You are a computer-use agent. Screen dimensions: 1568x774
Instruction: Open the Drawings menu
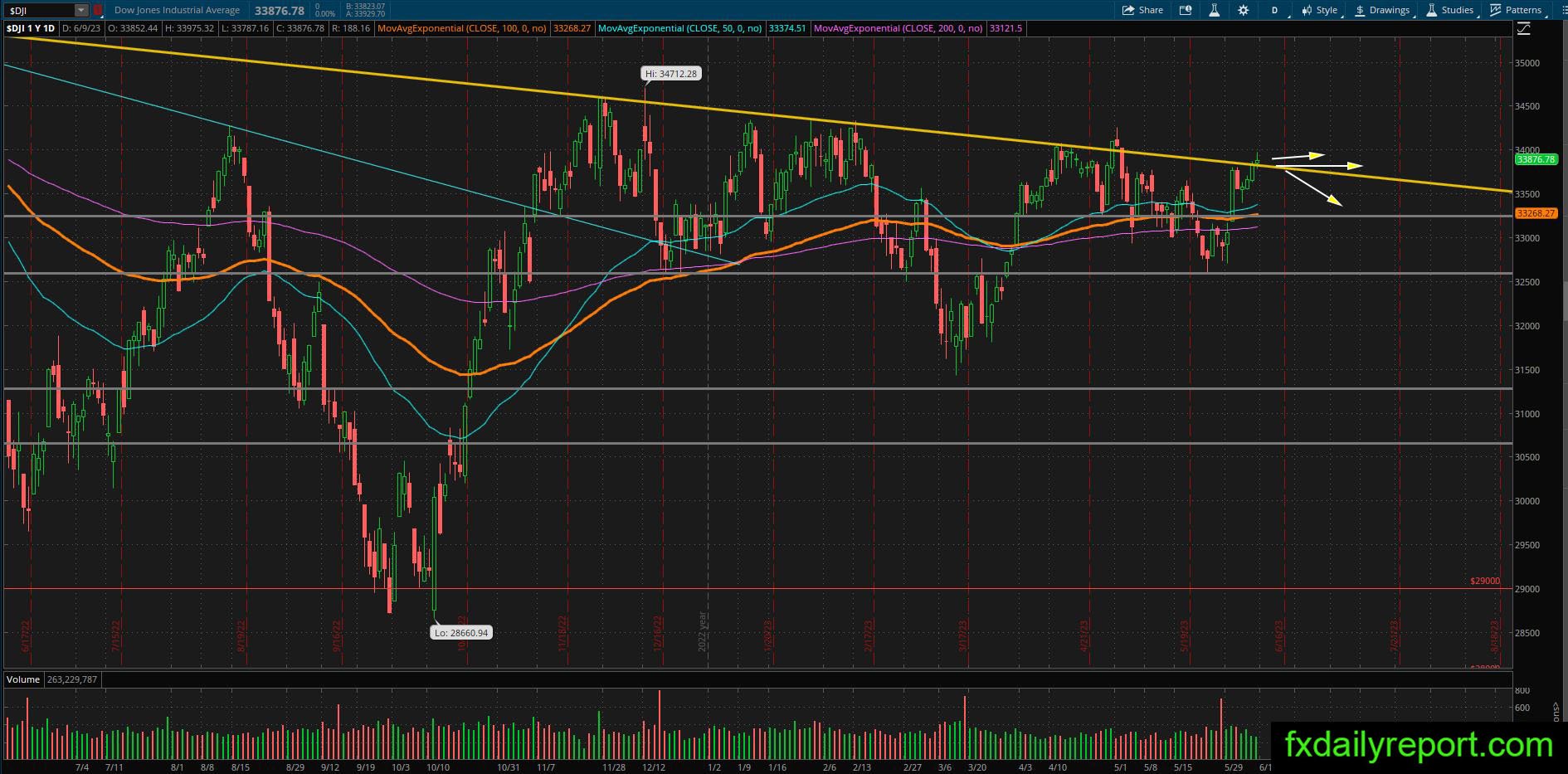[1382, 10]
